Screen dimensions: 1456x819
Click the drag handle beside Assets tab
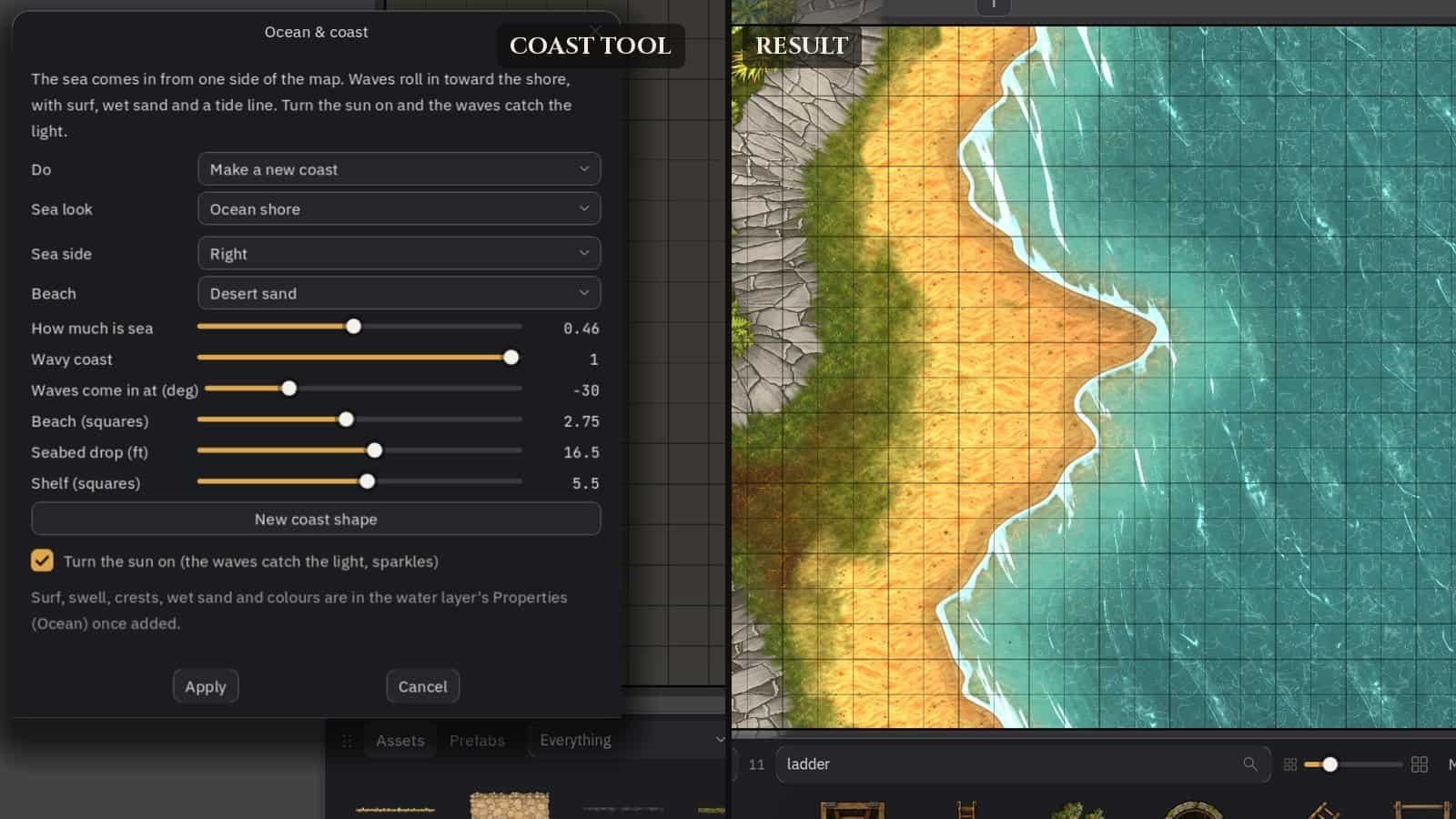pos(347,741)
